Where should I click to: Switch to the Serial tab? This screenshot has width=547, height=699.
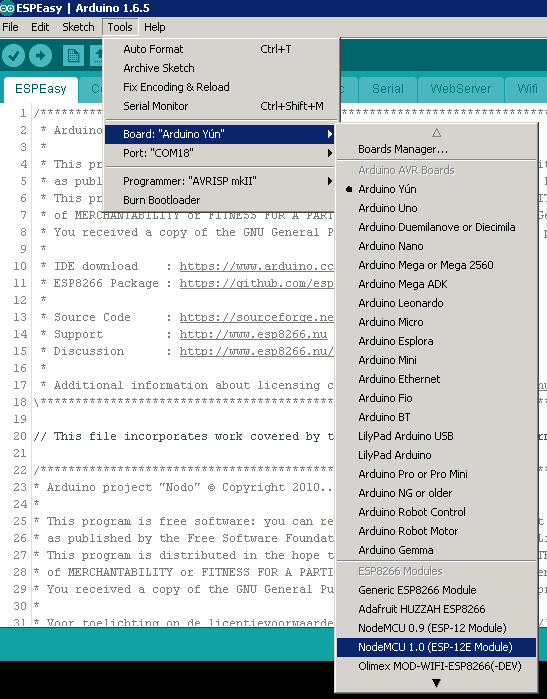(388, 89)
